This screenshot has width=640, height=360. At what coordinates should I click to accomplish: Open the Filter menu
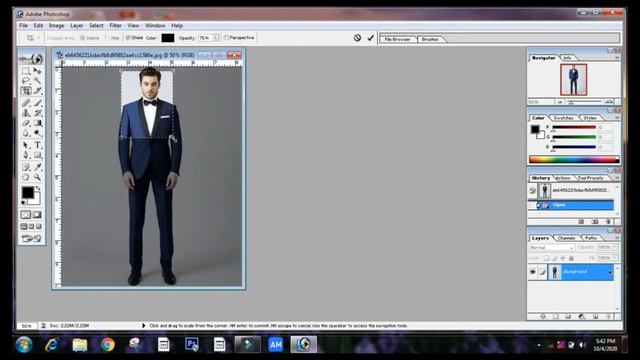point(116,25)
